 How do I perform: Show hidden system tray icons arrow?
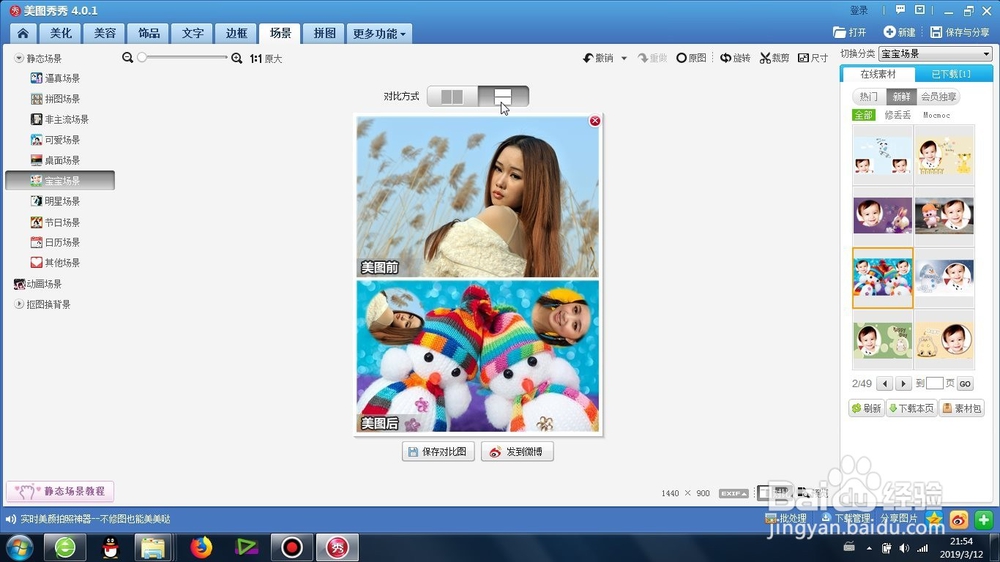(x=869, y=548)
